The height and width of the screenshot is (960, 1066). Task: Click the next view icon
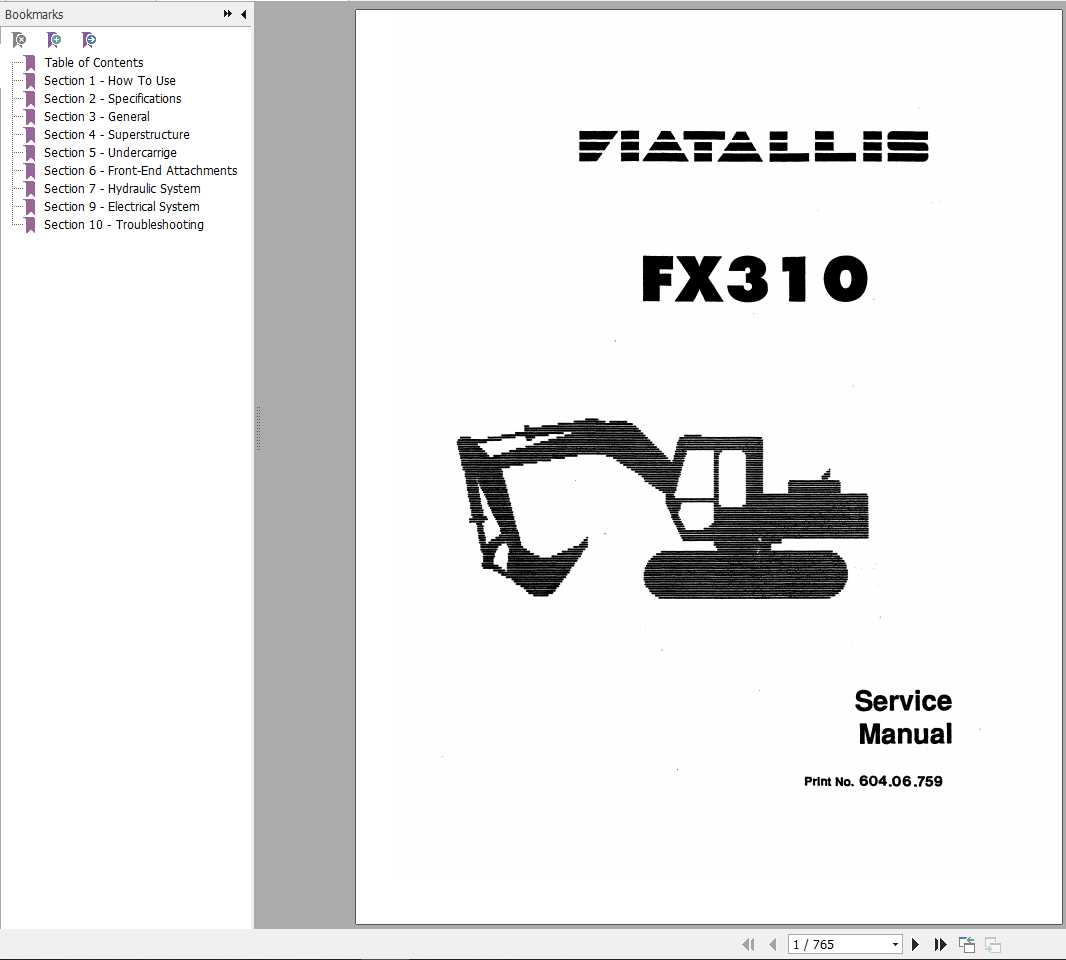coord(992,944)
